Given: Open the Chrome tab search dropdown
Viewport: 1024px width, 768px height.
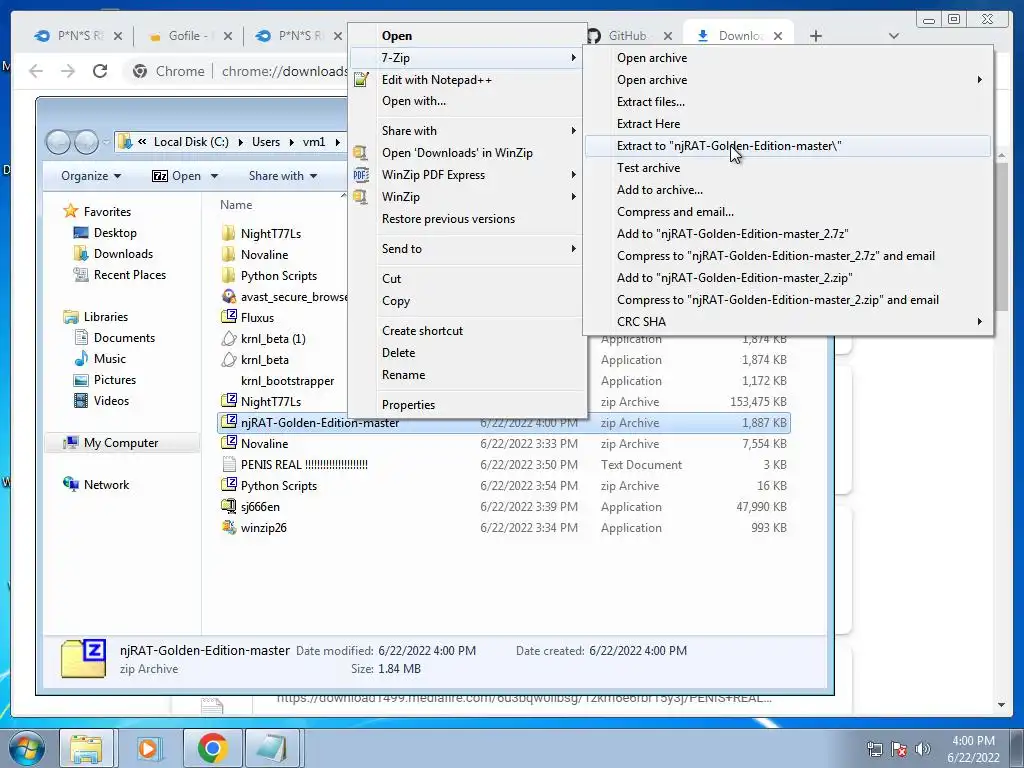Looking at the screenshot, I should pyautogui.click(x=893, y=36).
